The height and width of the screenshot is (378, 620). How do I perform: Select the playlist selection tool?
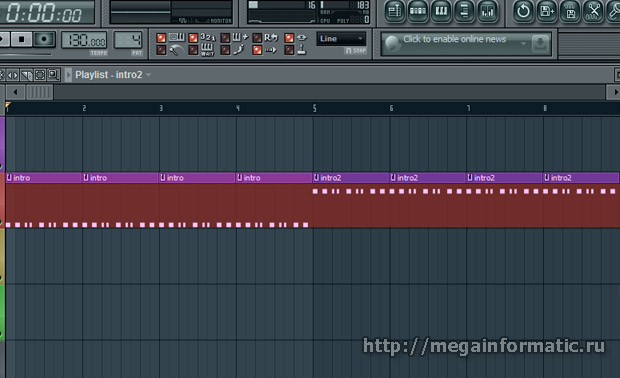[40, 74]
